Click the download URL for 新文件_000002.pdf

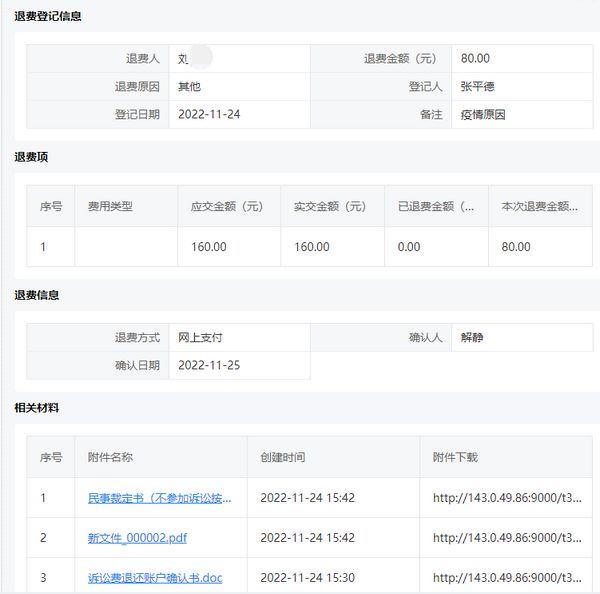pos(507,538)
